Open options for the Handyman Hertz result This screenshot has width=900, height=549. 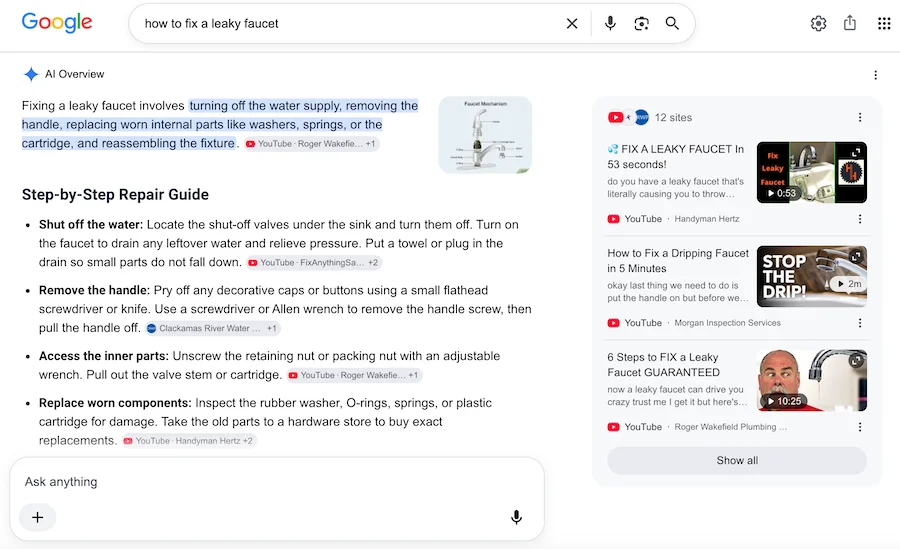pos(860,219)
